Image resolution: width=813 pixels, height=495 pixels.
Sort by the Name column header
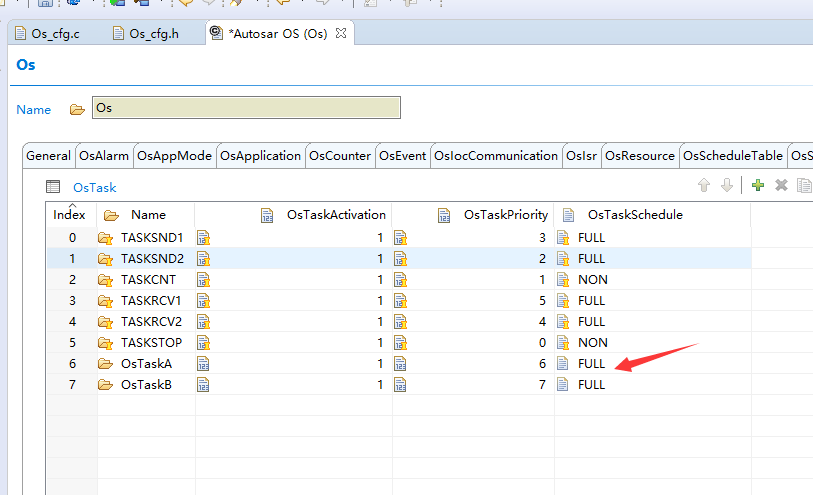pyautogui.click(x=148, y=215)
